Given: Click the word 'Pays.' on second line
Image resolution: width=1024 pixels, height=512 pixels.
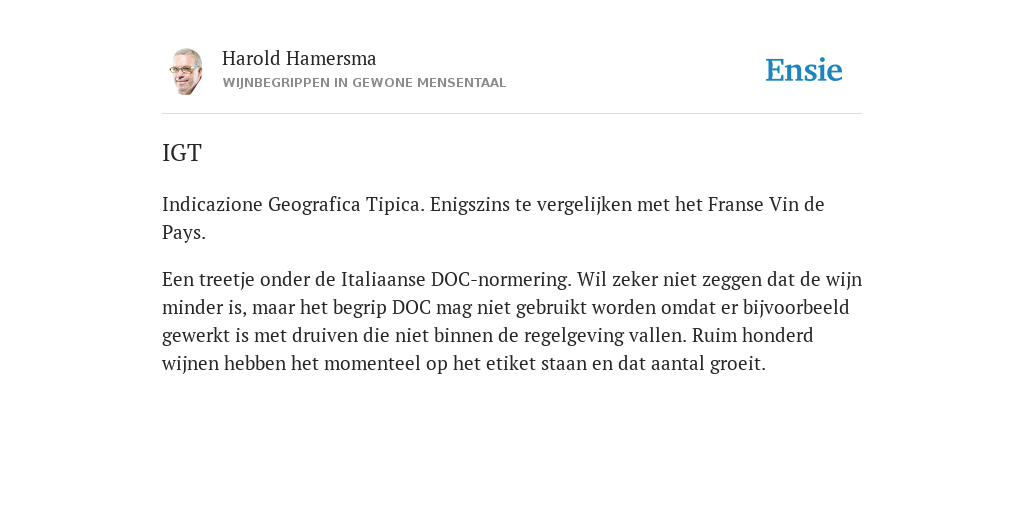Looking at the screenshot, I should [x=184, y=233].
